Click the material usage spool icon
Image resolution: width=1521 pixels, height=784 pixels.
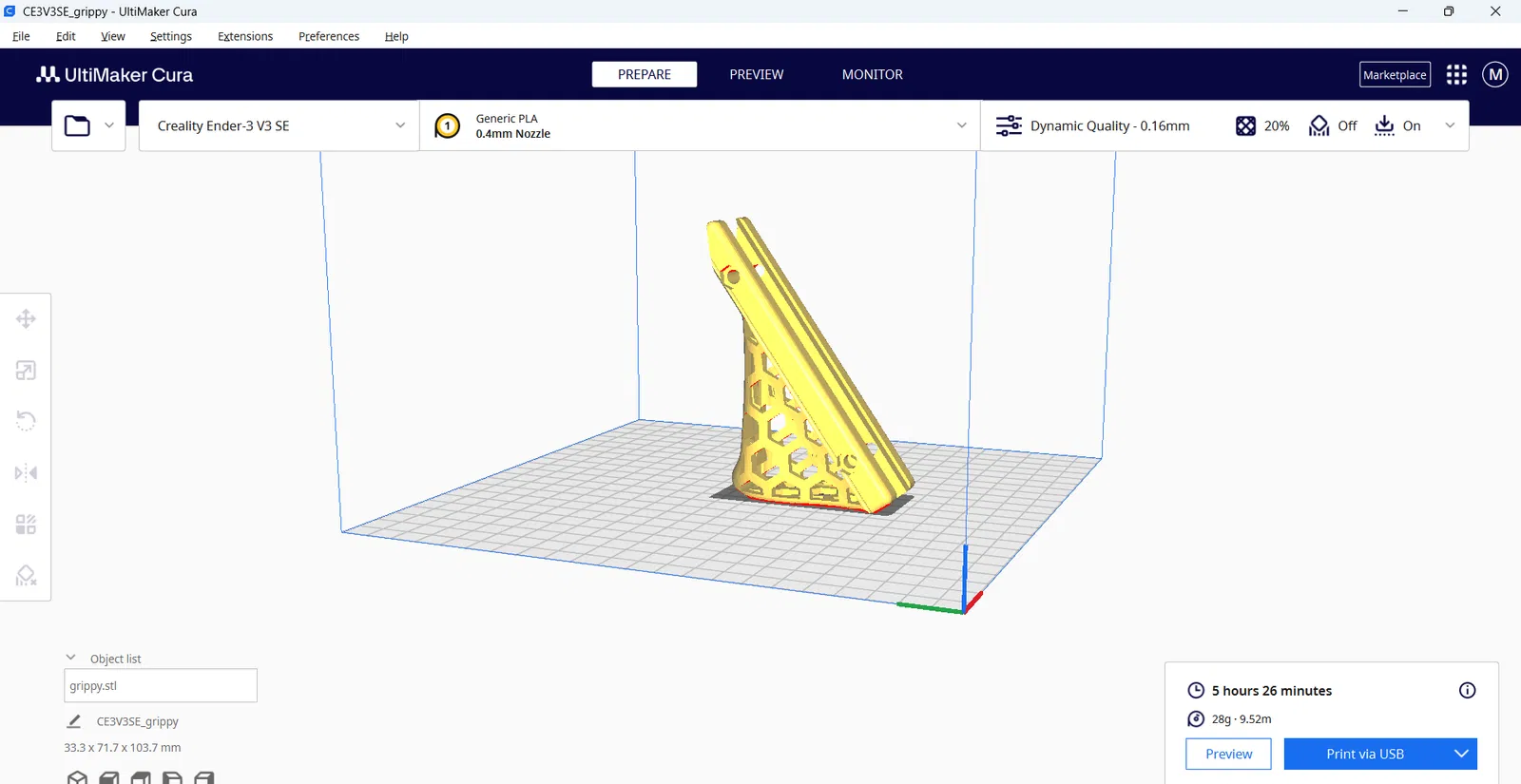point(1196,719)
